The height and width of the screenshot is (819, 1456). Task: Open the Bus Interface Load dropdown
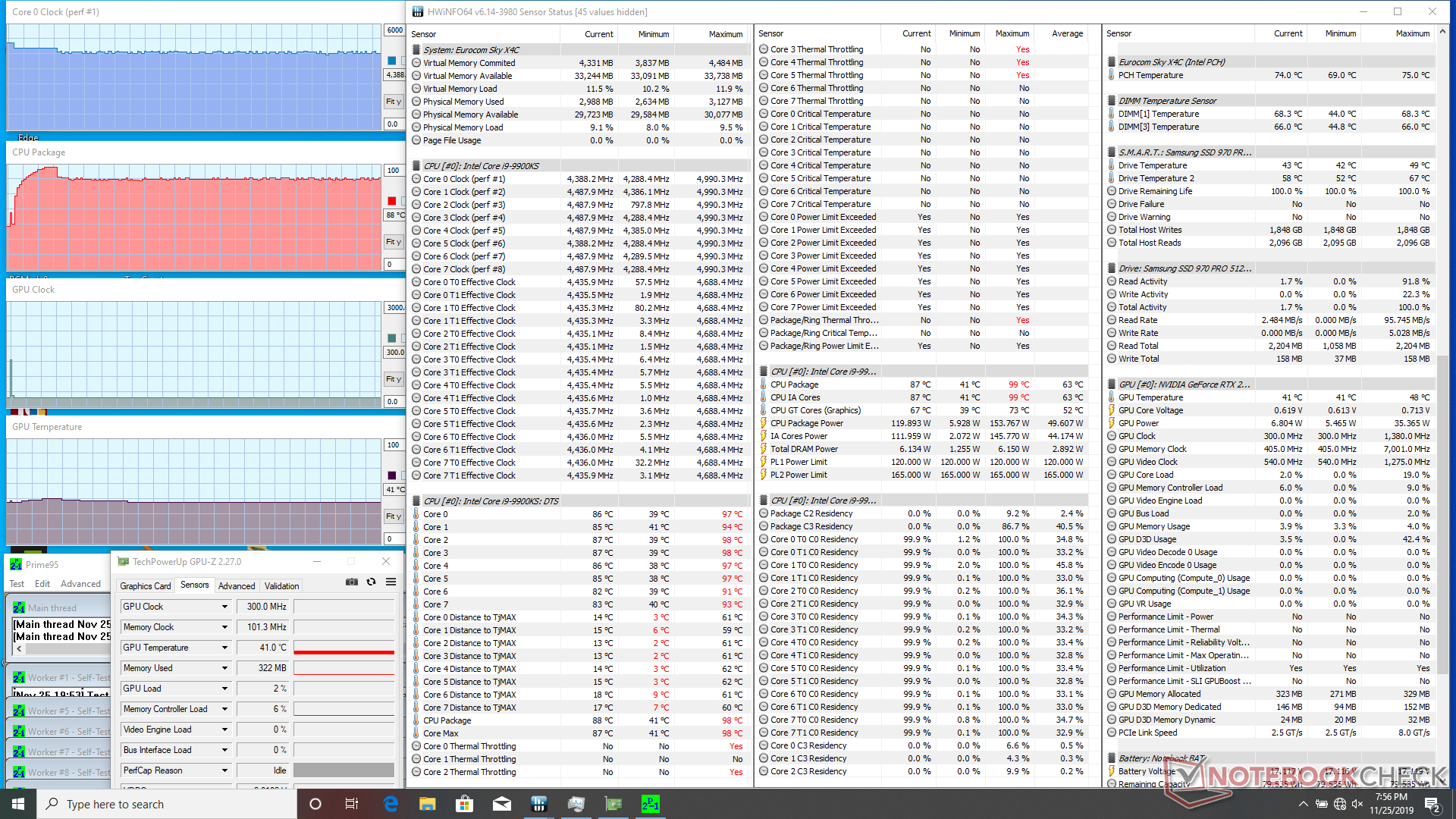[x=224, y=750]
